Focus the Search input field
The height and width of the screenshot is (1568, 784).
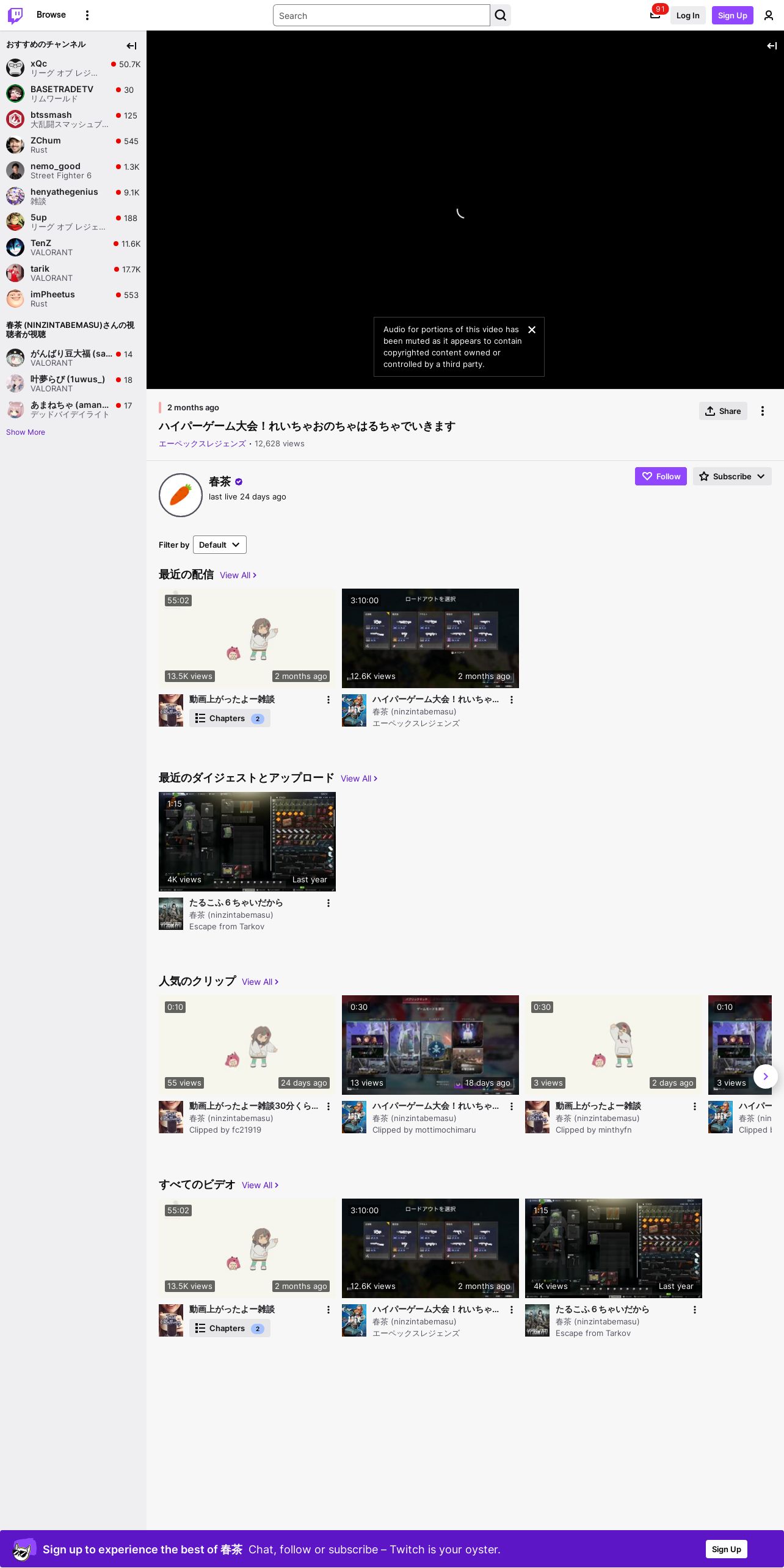(x=382, y=15)
